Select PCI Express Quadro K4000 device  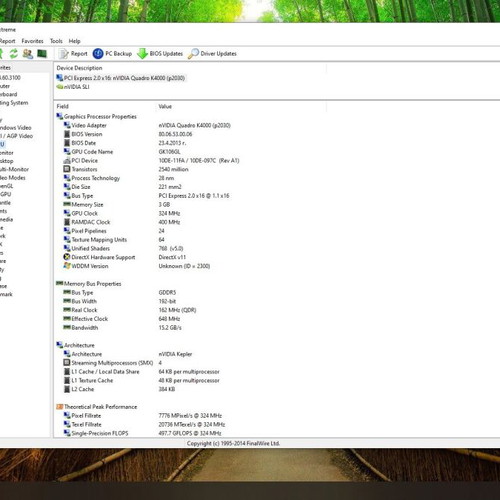(121, 78)
